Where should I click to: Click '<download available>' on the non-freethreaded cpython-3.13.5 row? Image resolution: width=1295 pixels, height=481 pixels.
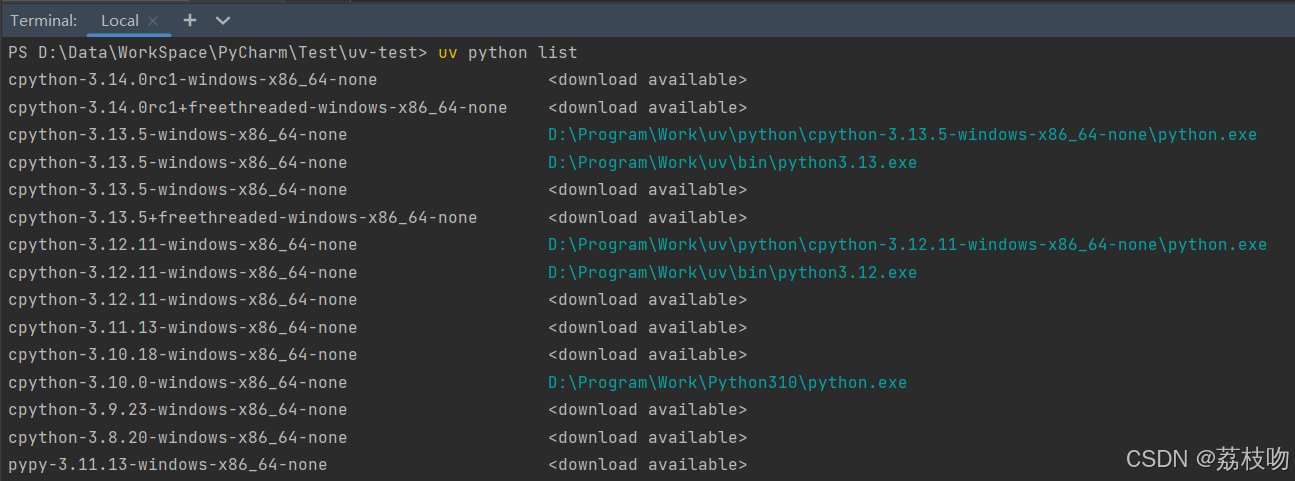(x=647, y=190)
